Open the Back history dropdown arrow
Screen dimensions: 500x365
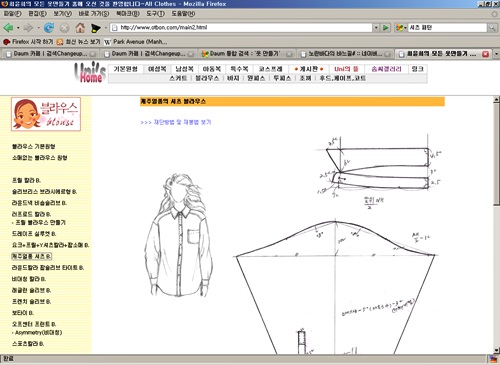point(18,28)
